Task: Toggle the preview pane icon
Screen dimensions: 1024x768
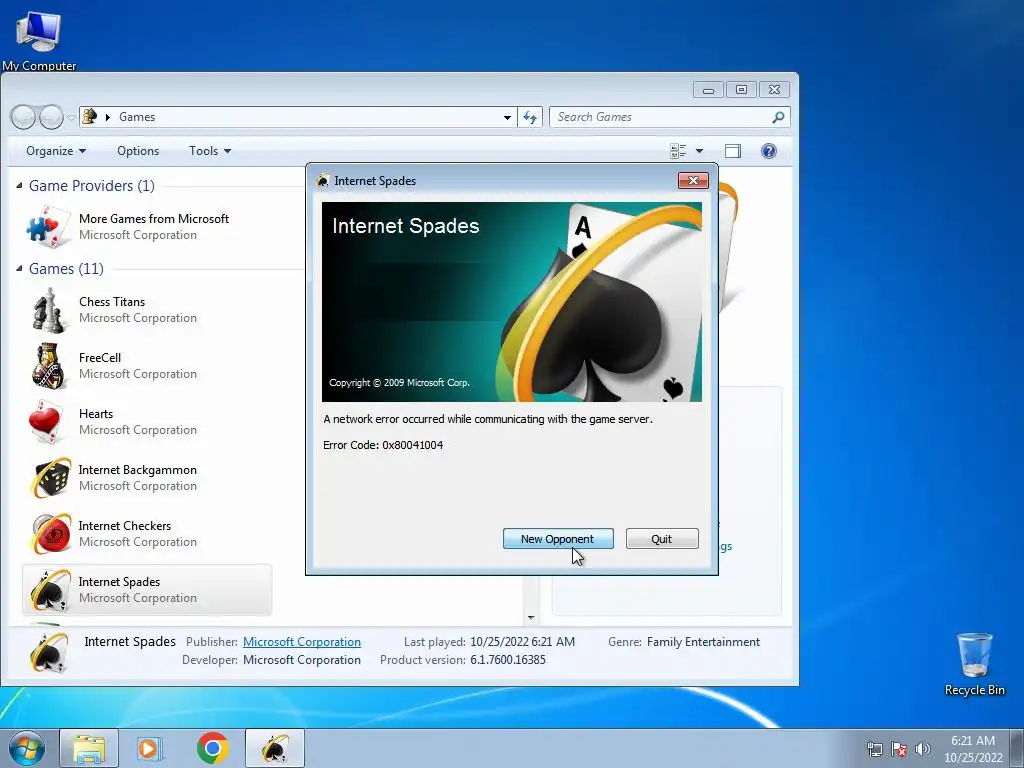Action: tap(733, 151)
